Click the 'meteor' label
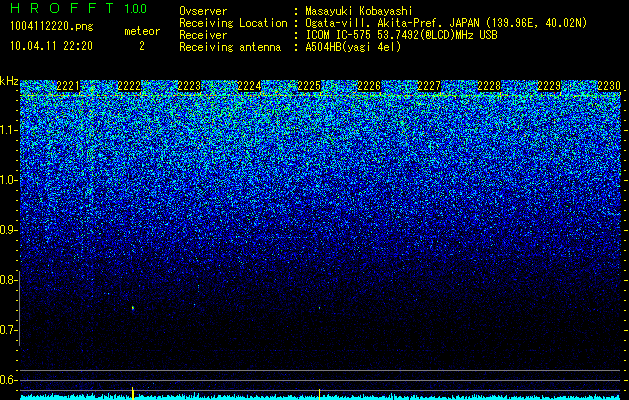The image size is (629, 400). pos(142,31)
